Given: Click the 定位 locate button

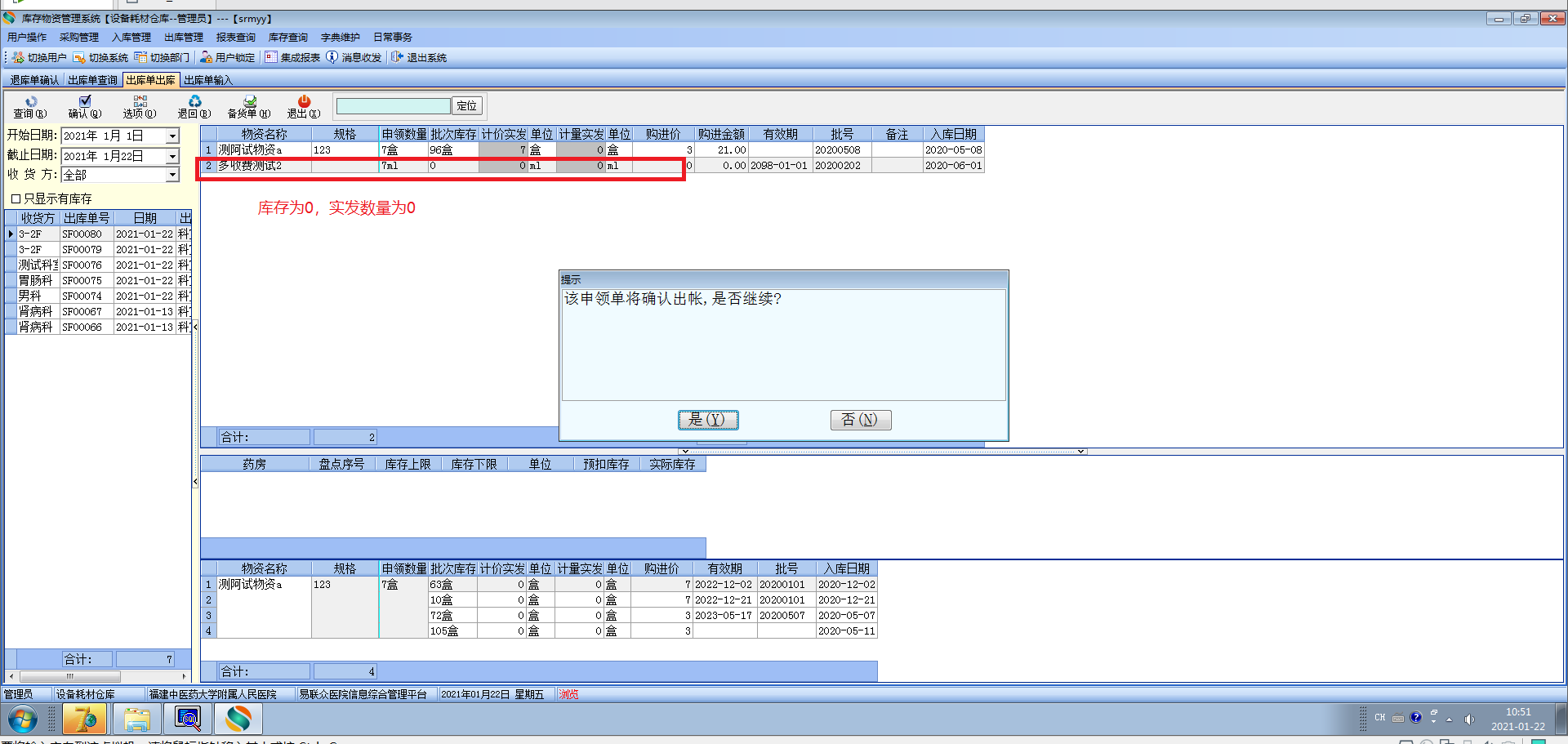Looking at the screenshot, I should (467, 106).
